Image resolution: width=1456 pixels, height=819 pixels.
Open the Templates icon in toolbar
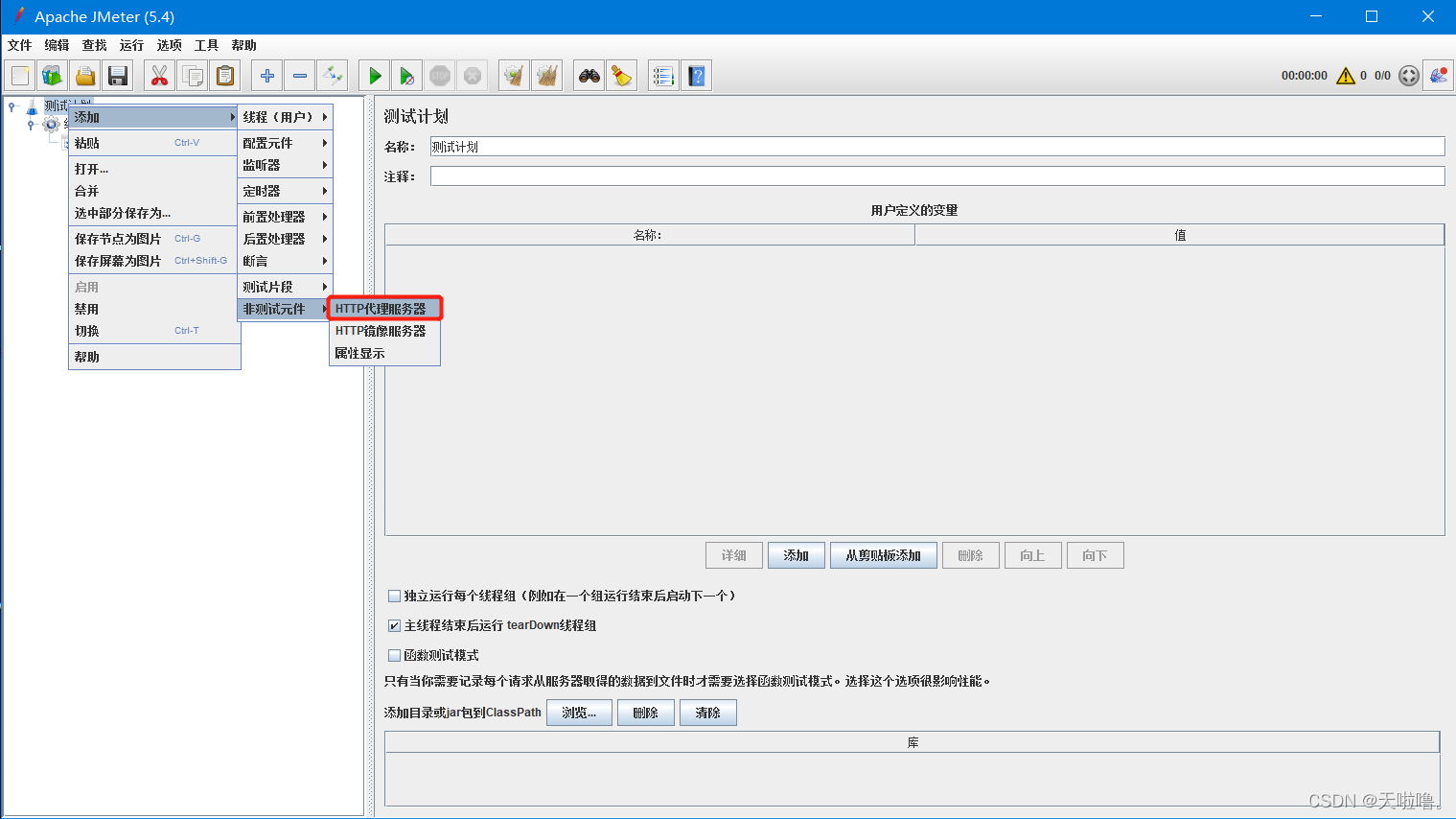53,76
